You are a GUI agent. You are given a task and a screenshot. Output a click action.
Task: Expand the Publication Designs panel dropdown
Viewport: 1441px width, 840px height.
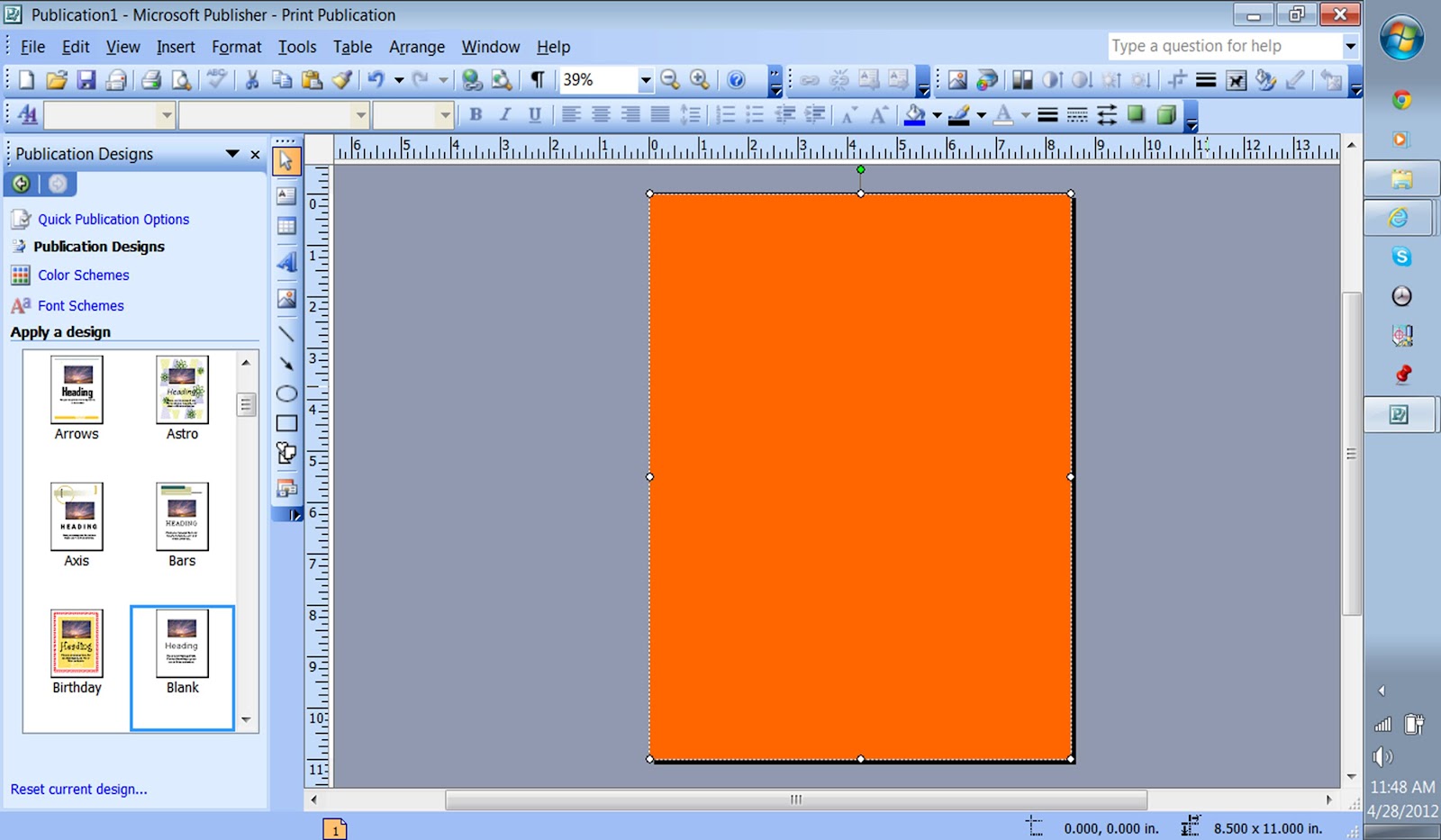coord(231,154)
